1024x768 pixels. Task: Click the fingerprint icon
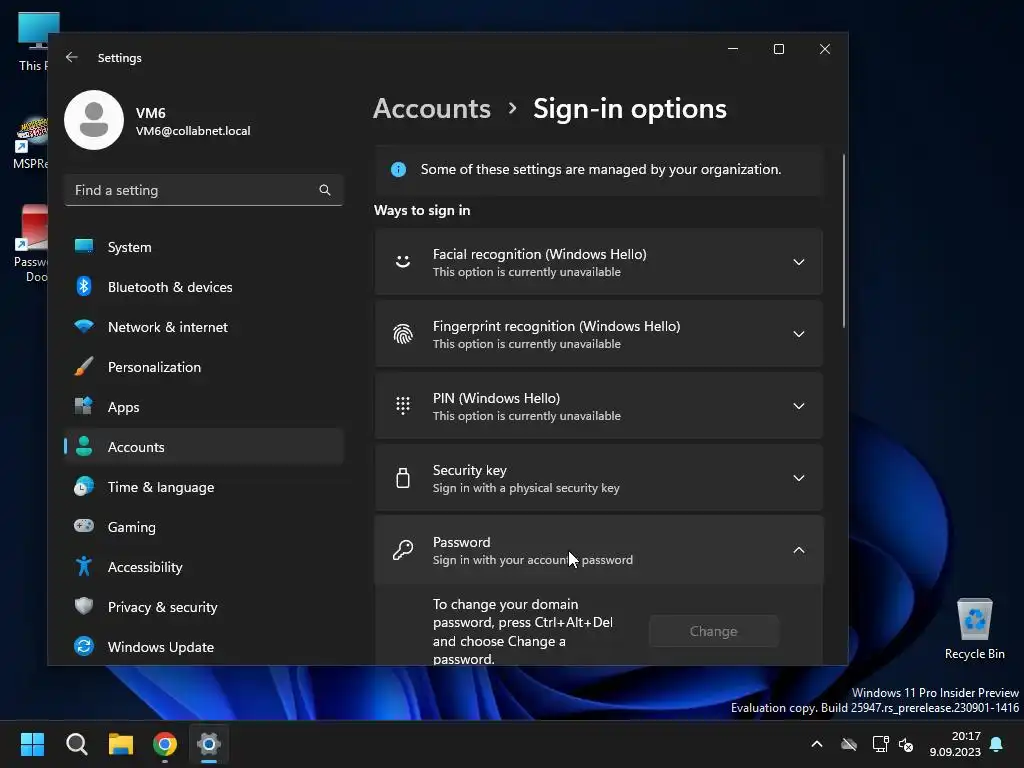[x=403, y=334]
